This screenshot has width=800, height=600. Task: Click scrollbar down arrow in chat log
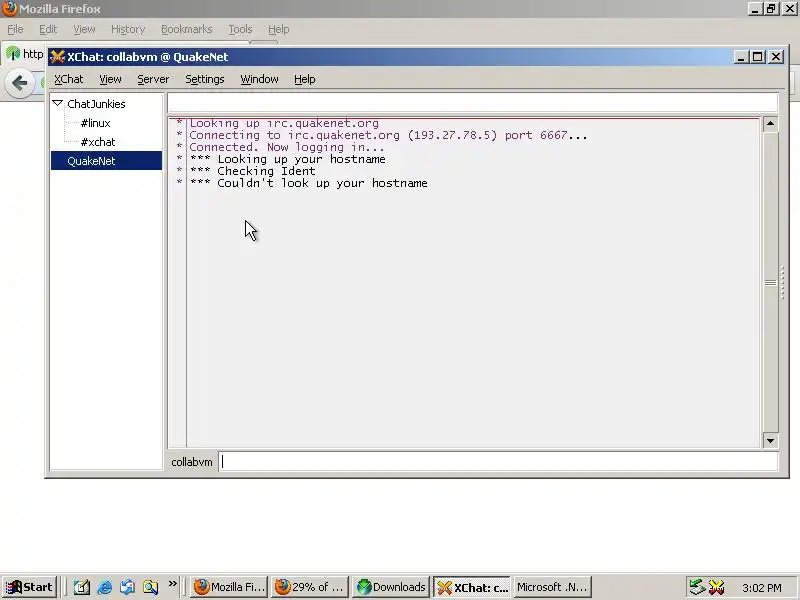point(770,440)
